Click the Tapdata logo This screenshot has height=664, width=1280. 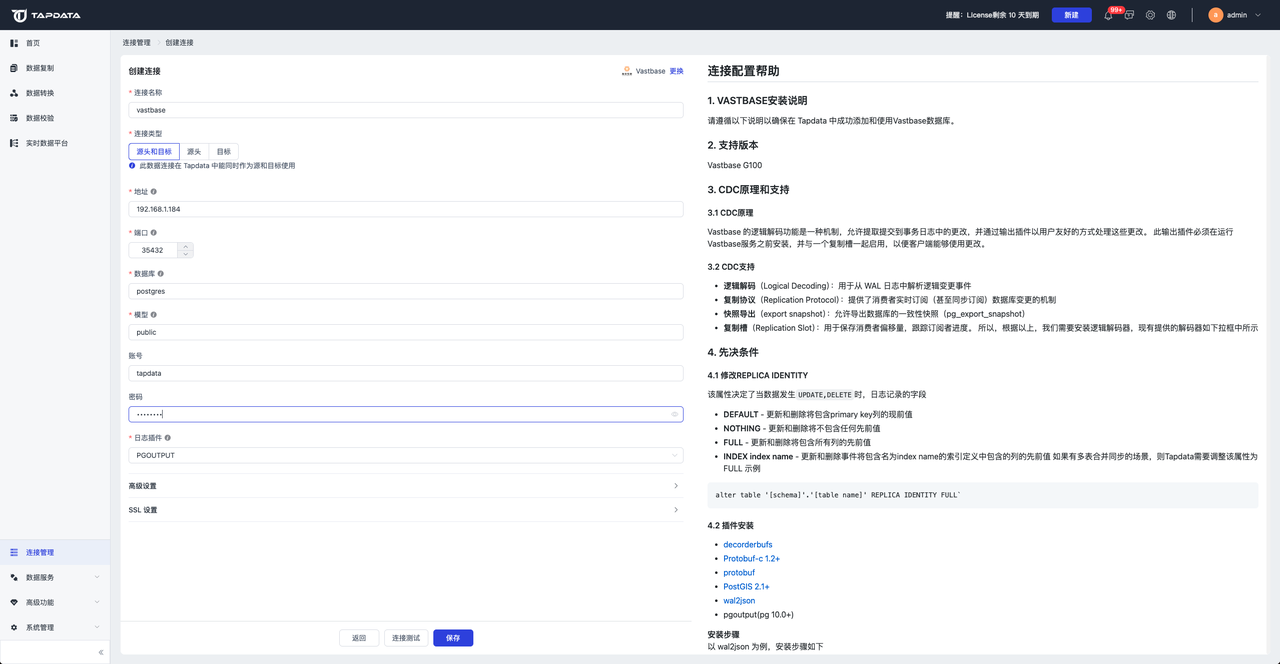click(46, 15)
